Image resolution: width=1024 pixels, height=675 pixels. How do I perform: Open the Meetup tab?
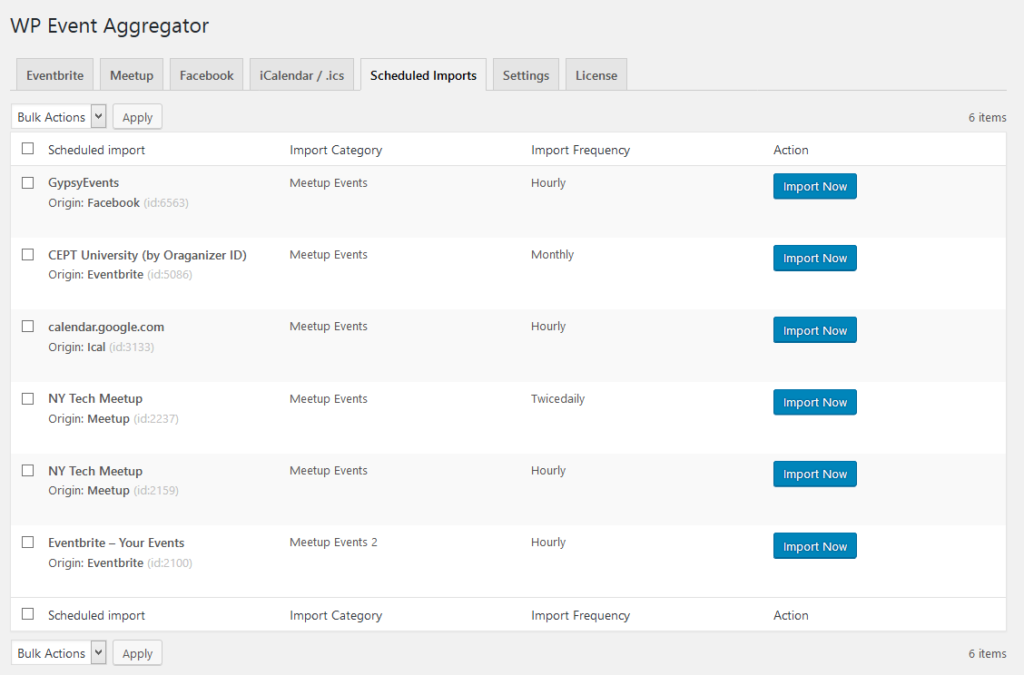(131, 74)
